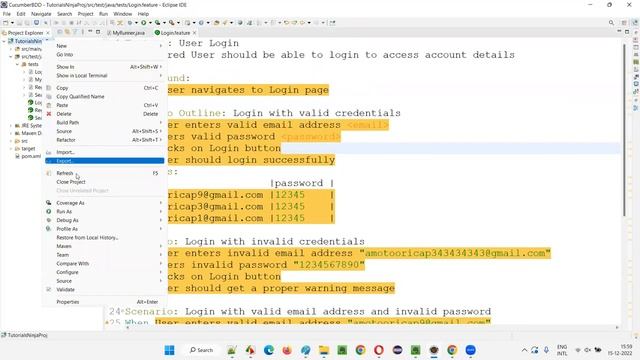Click the Coverage toolbar icon
Image resolution: width=640 pixels, height=360 pixels.
[158, 23]
